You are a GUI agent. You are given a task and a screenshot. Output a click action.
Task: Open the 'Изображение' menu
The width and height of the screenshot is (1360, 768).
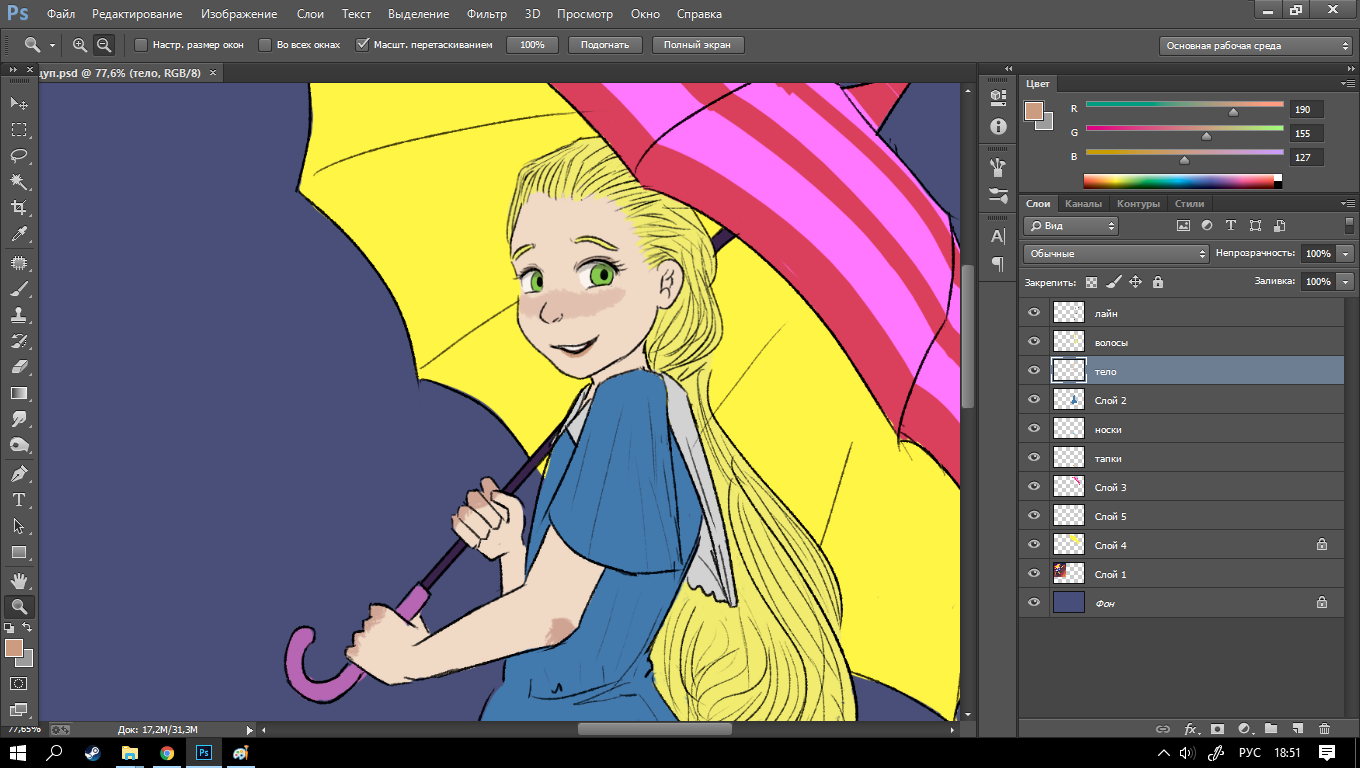pyautogui.click(x=239, y=14)
